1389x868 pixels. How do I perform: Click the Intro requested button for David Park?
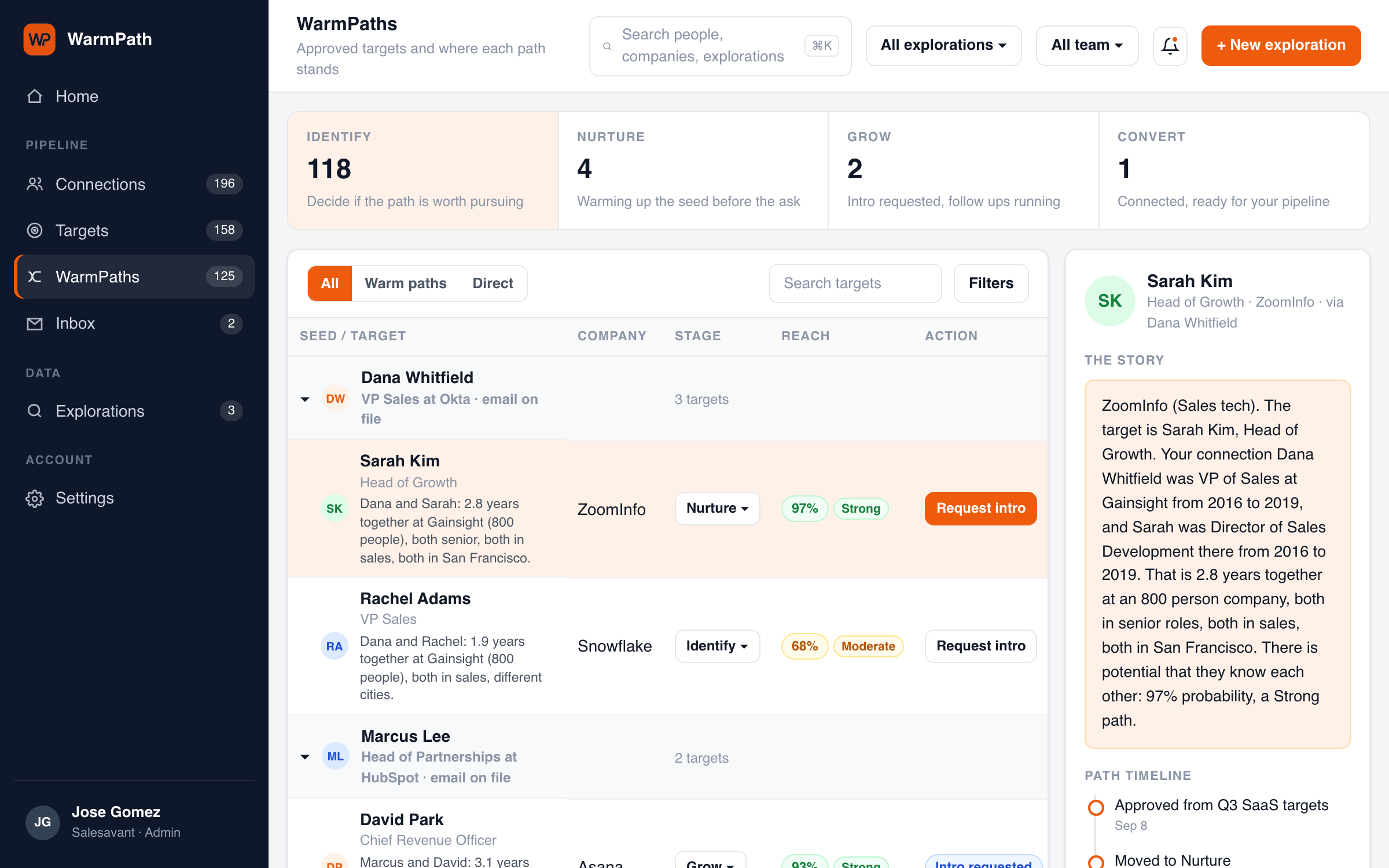coord(984,861)
